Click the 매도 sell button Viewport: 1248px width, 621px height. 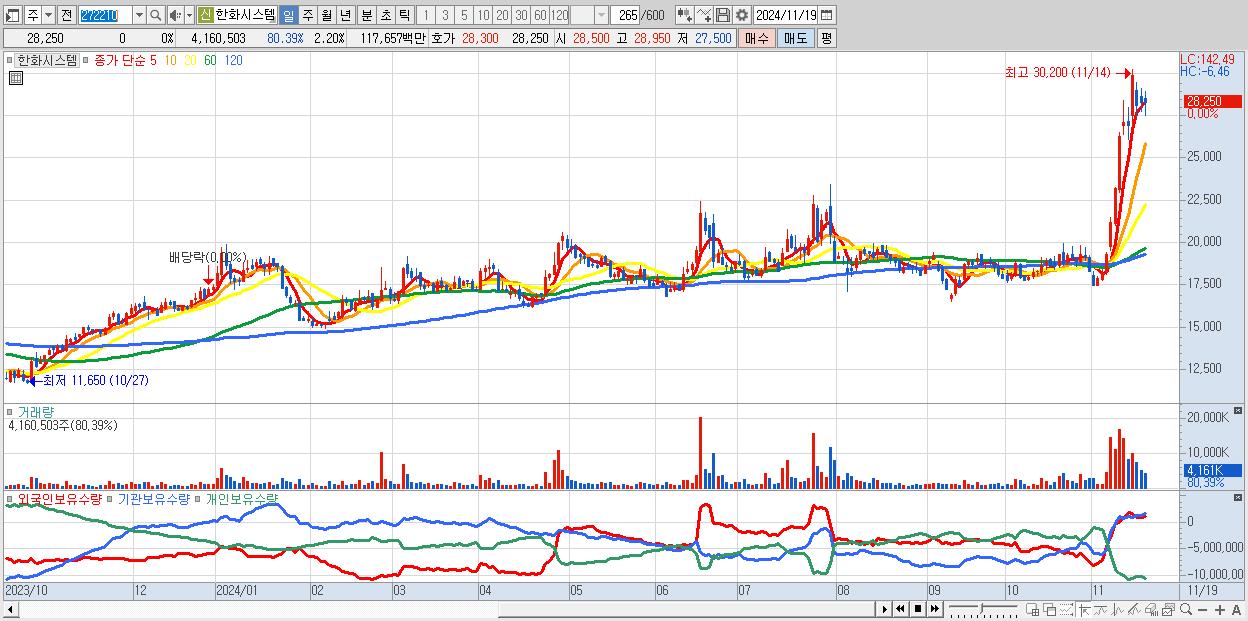pos(795,38)
